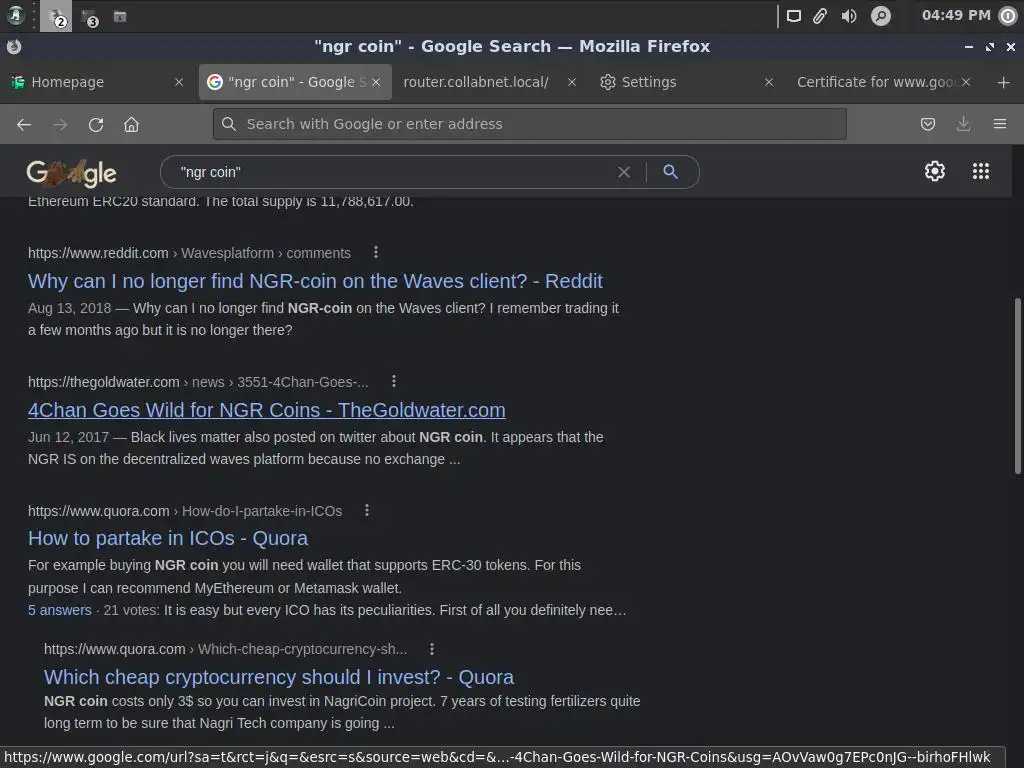The image size is (1024, 768).
Task: Open more options for Which-cheap-cryptocurrency result
Action: (x=431, y=648)
